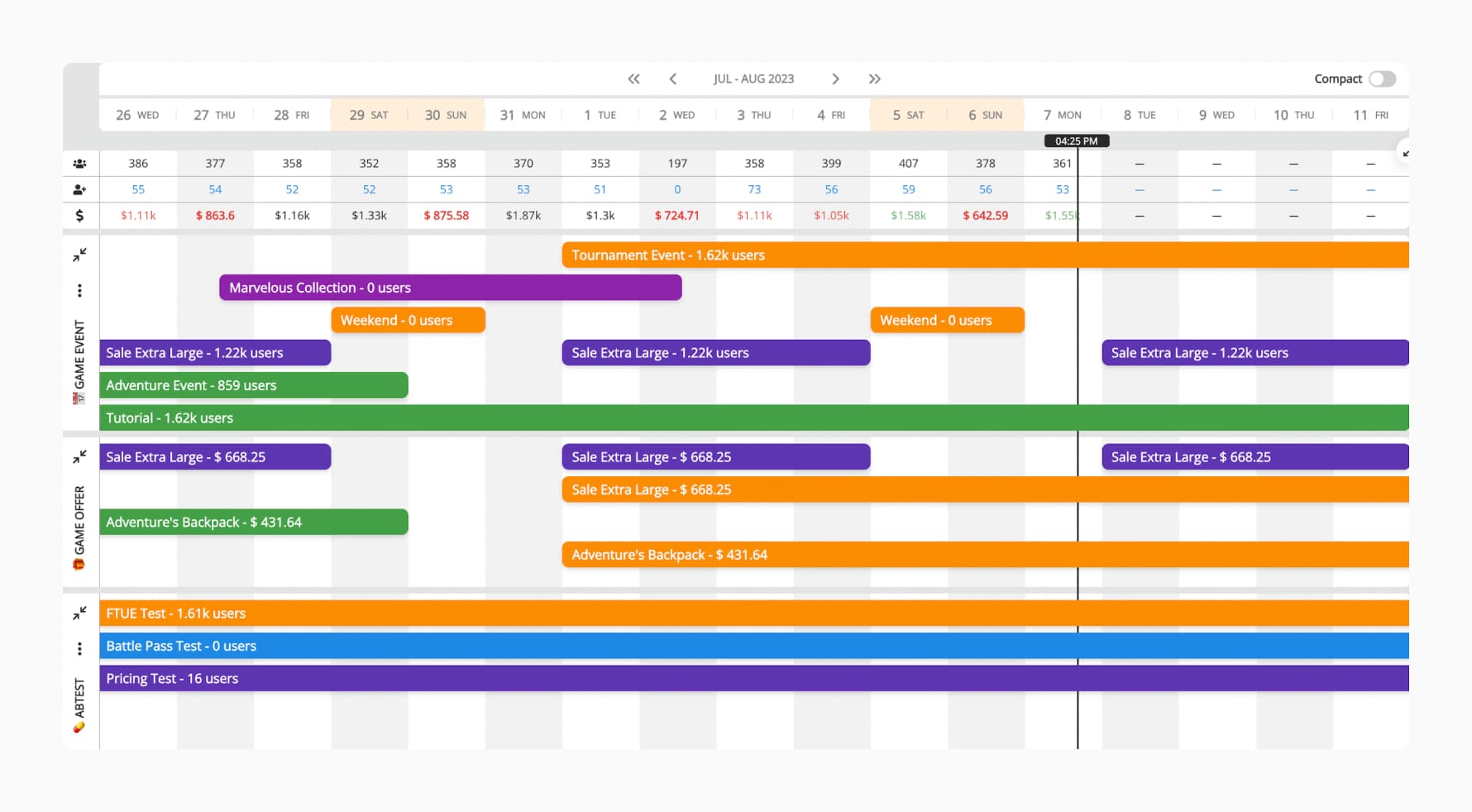
Task: Click the new users row icon
Action: [79, 189]
